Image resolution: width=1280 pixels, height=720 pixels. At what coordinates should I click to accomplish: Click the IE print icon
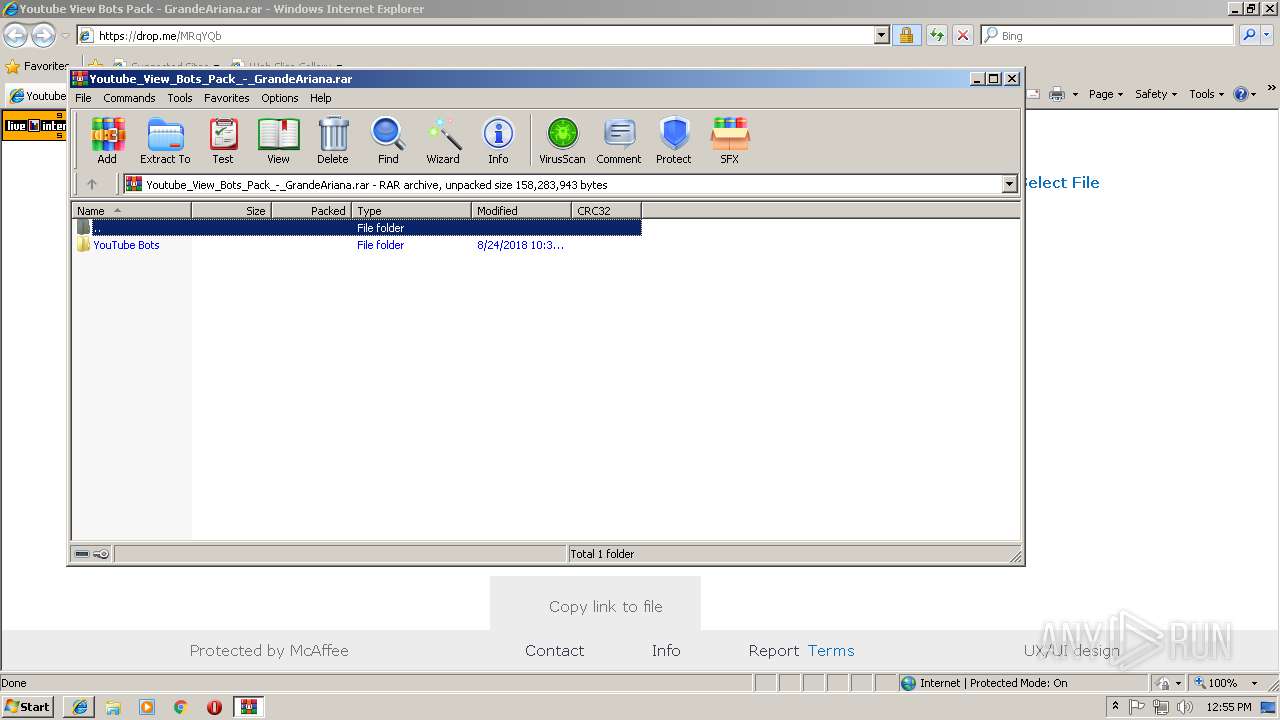1057,94
